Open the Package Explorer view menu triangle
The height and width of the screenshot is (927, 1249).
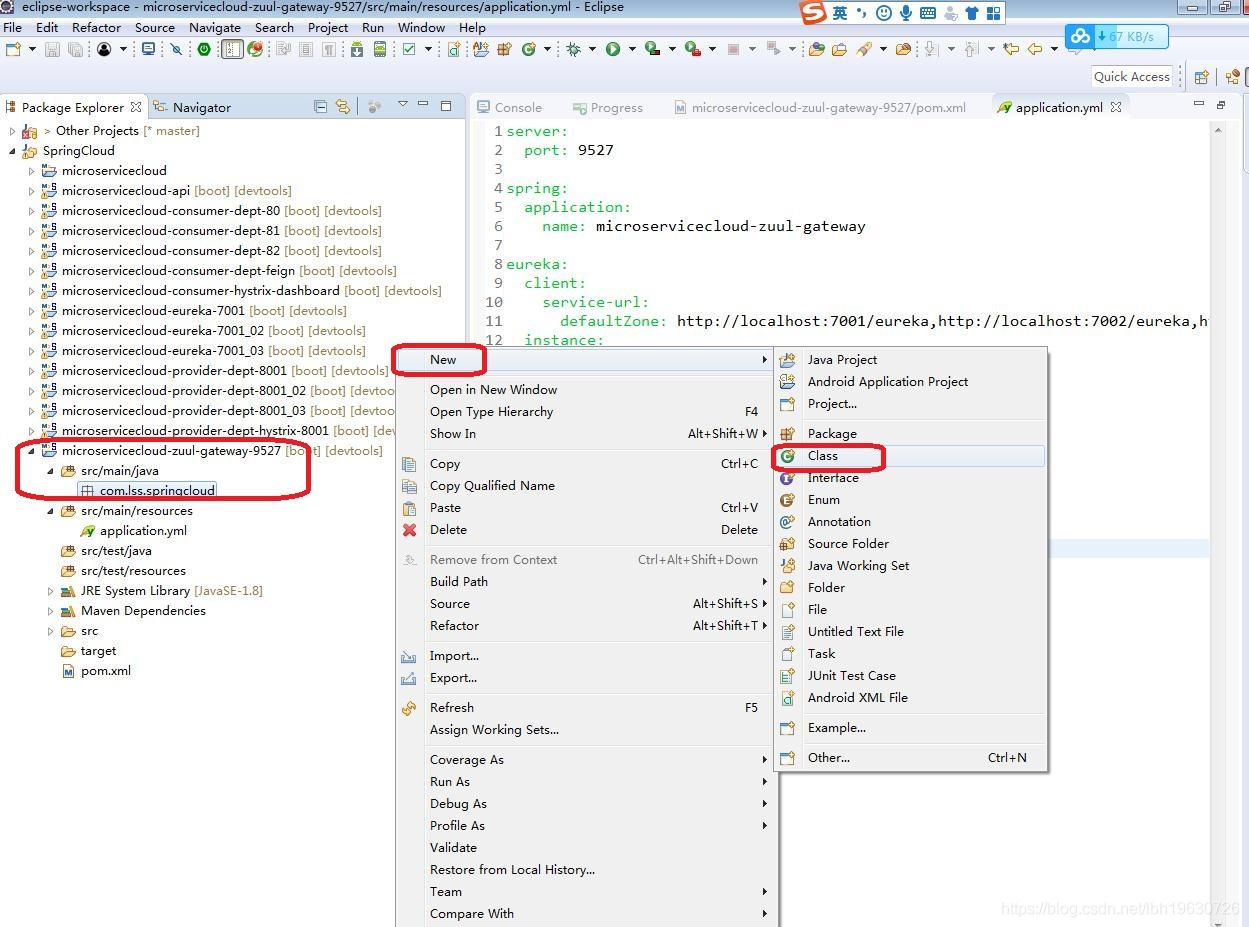click(403, 104)
